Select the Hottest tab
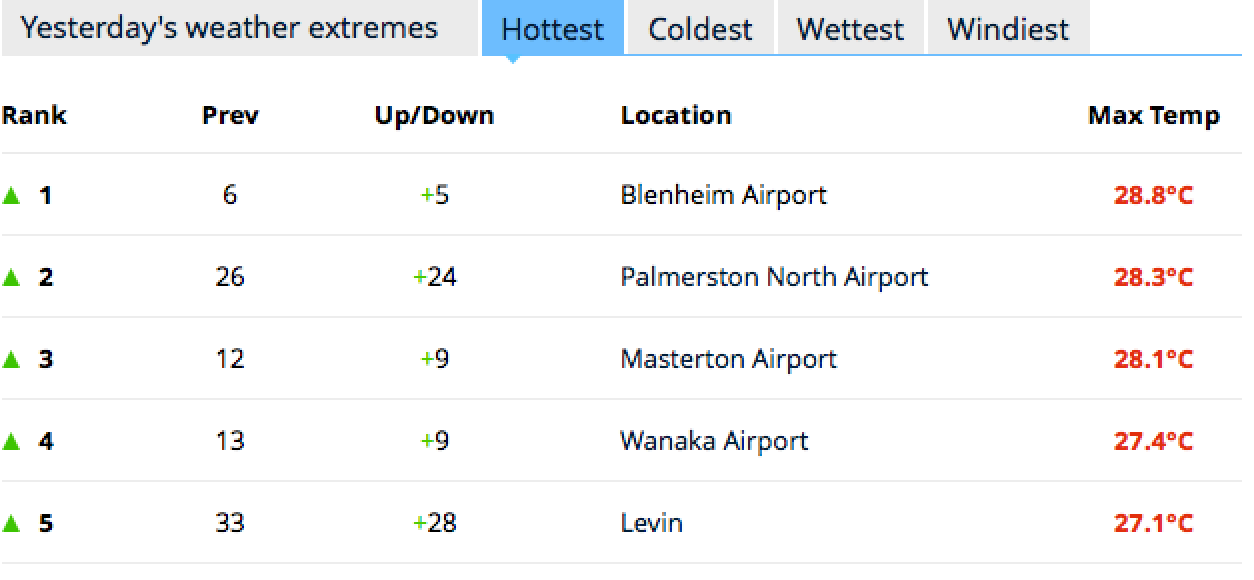Viewport: 1254px width, 580px height. [553, 28]
